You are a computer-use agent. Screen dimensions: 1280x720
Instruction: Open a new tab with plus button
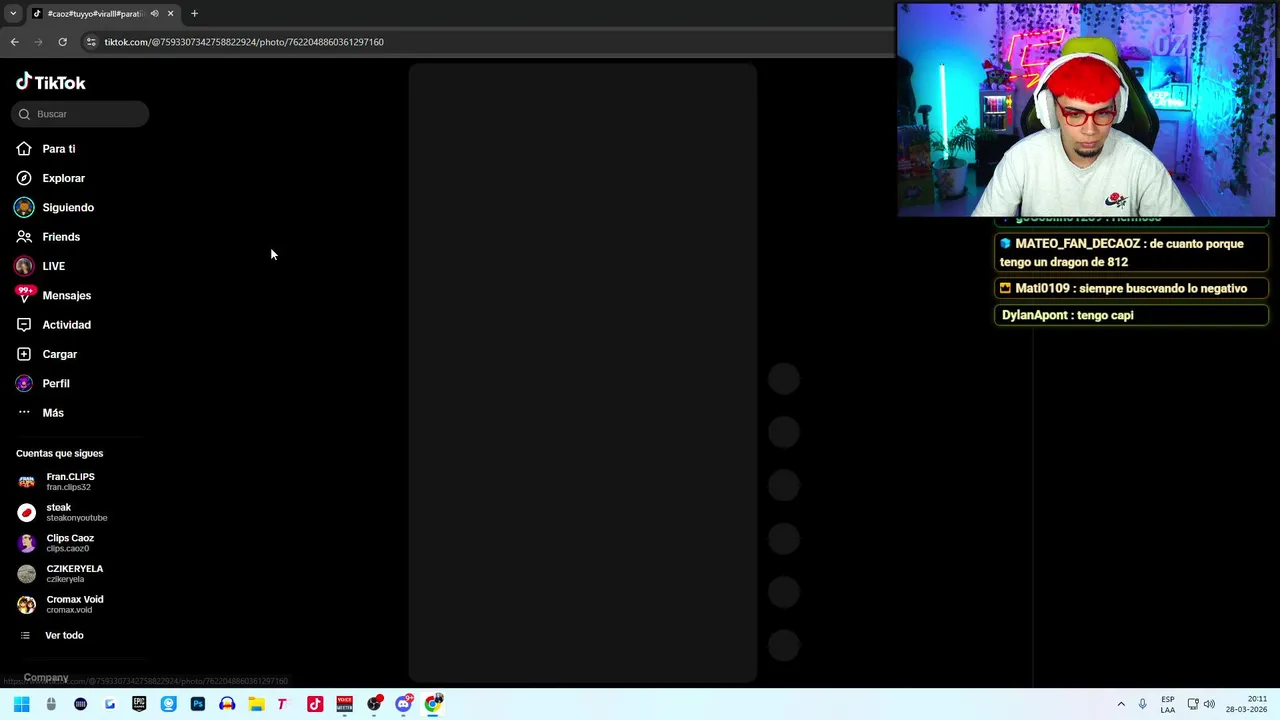click(x=194, y=14)
